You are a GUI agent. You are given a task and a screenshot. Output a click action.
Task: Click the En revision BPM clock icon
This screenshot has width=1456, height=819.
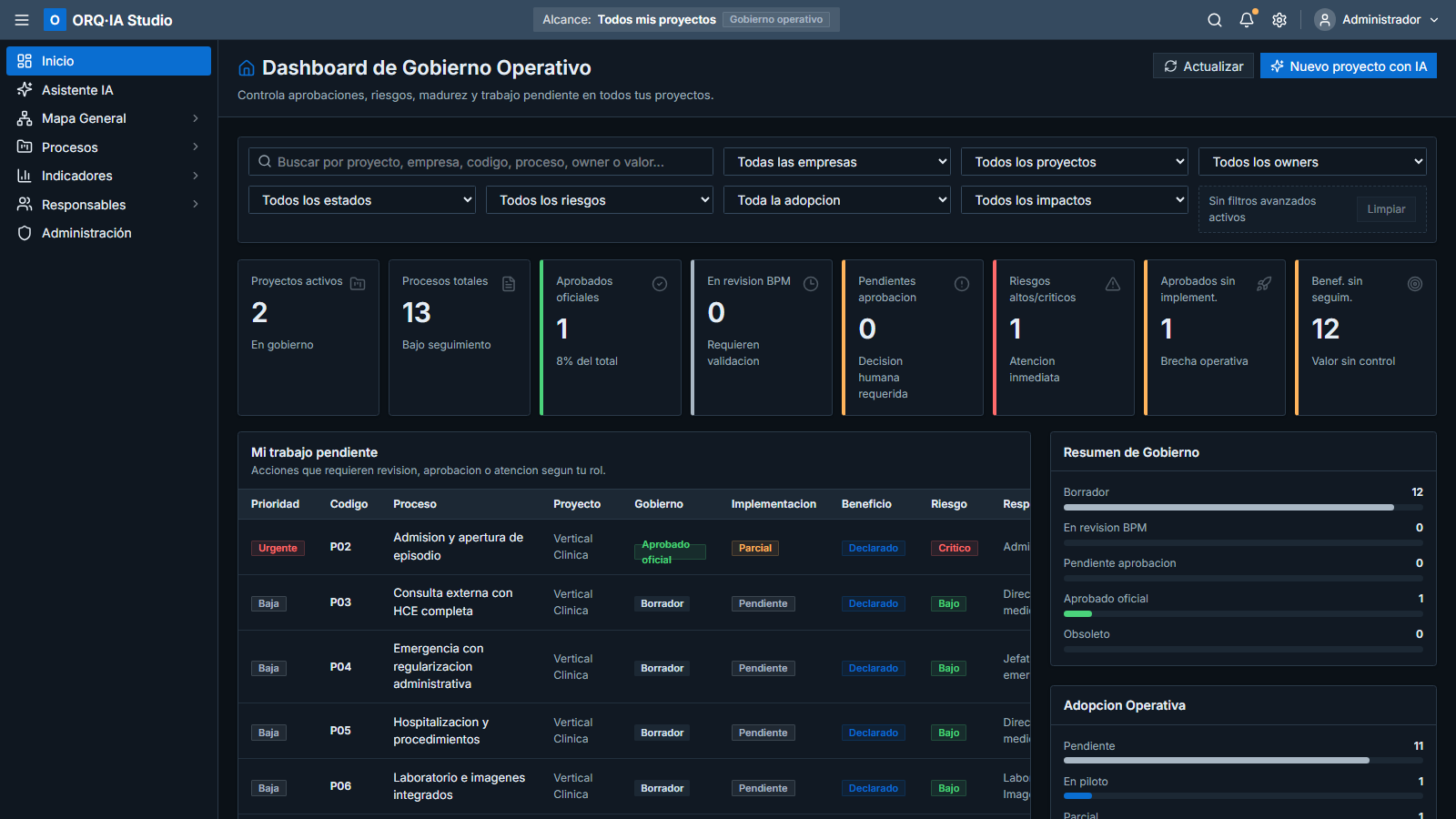[x=811, y=284]
